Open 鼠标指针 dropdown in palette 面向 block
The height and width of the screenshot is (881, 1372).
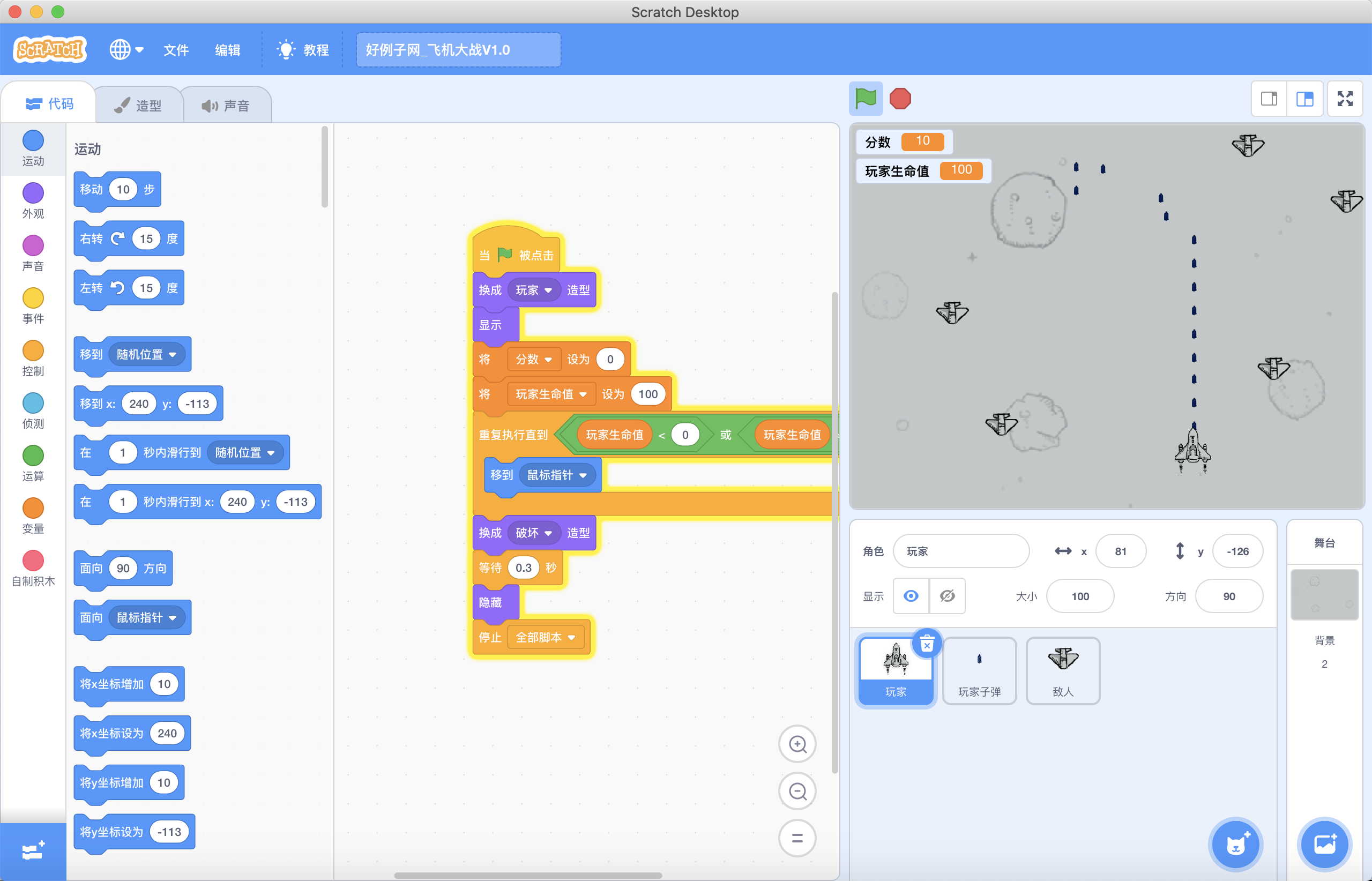click(x=146, y=617)
